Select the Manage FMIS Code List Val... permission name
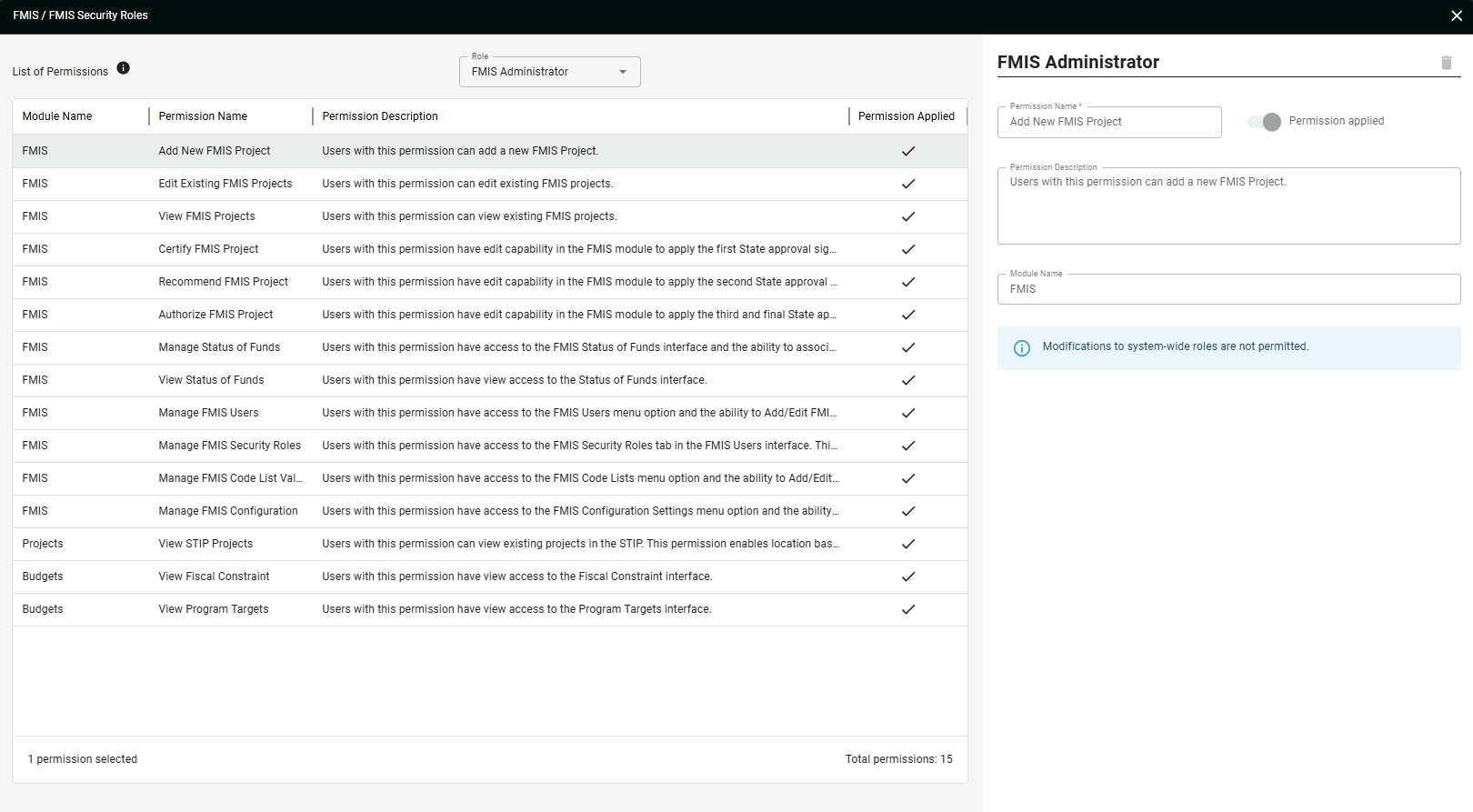 [231, 478]
